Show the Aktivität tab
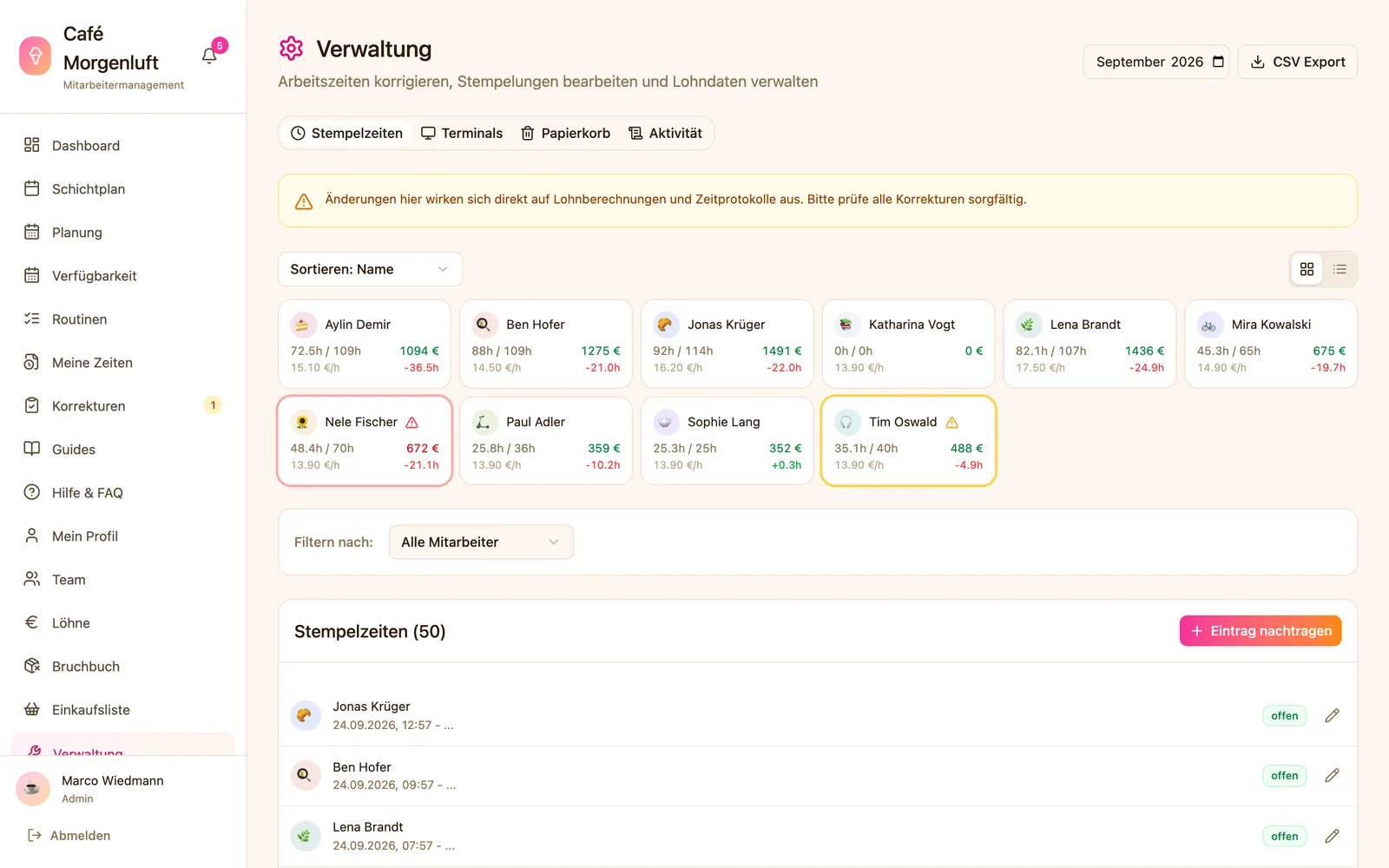The image size is (1389, 868). [x=665, y=133]
